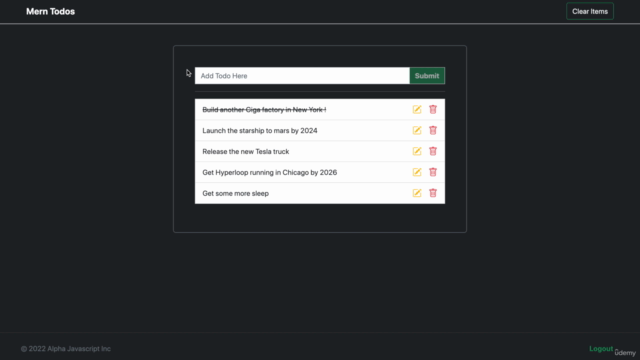Log out using the Logout link
The width and height of the screenshot is (640, 360).
pyautogui.click(x=601, y=349)
